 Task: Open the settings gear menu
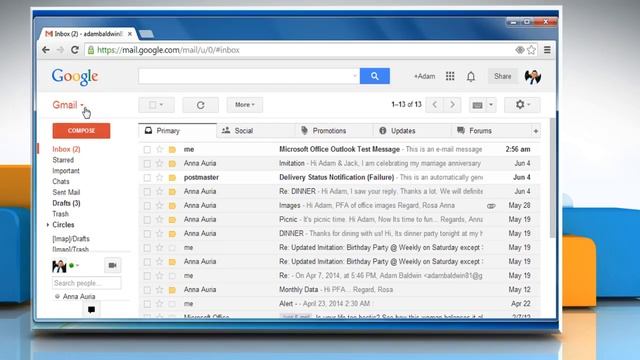click(x=522, y=105)
